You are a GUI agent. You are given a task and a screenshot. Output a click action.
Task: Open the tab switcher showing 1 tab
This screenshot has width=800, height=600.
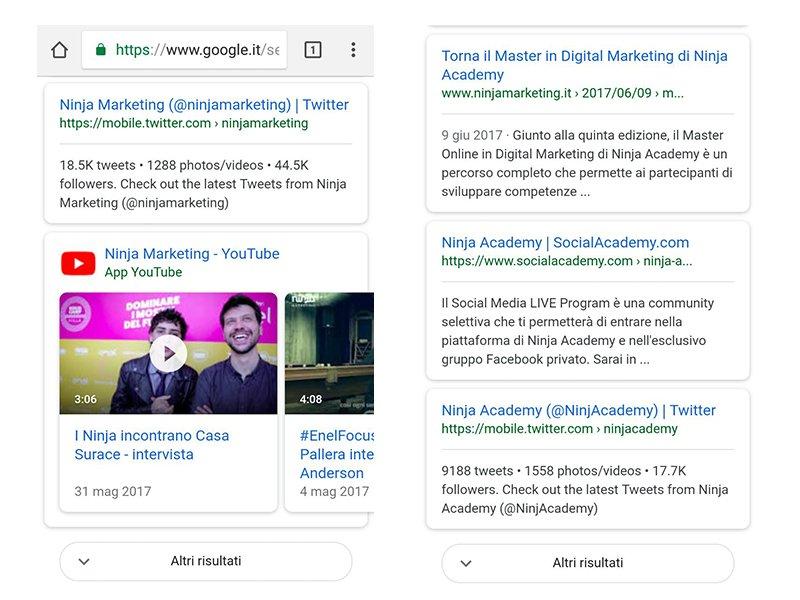coord(312,50)
